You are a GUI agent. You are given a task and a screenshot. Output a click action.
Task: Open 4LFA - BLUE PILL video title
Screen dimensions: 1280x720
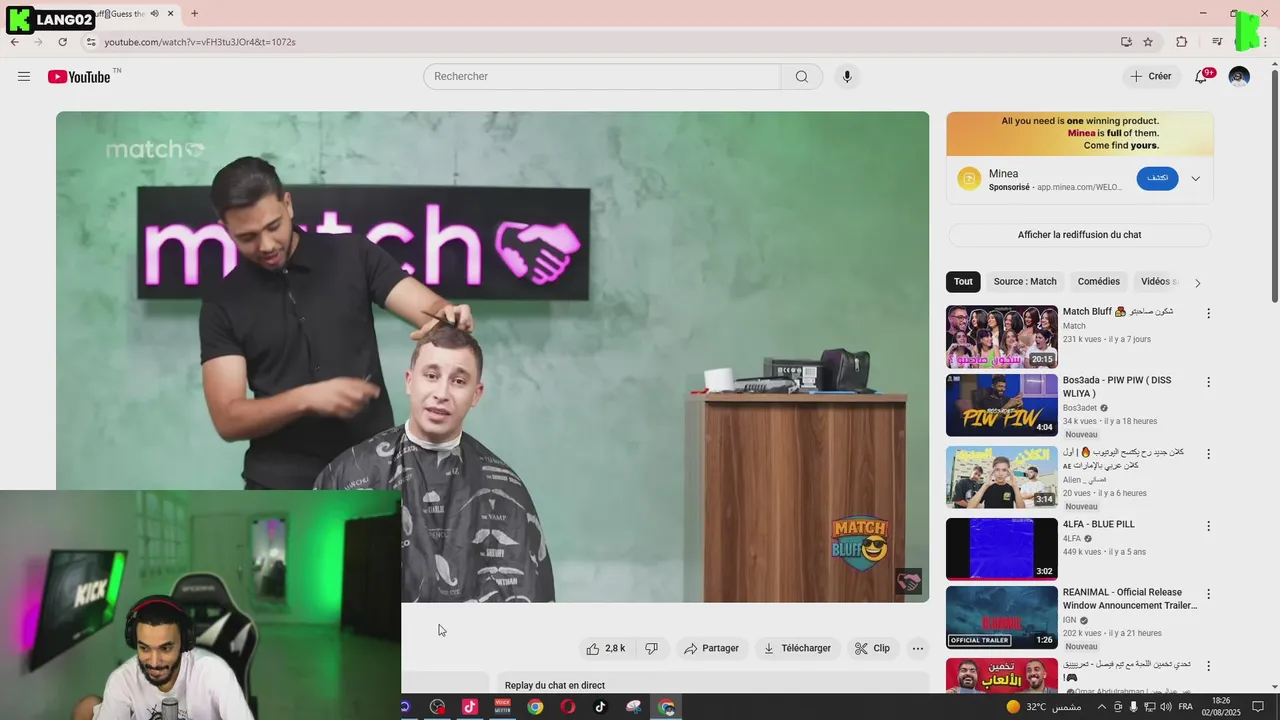coord(1098,524)
